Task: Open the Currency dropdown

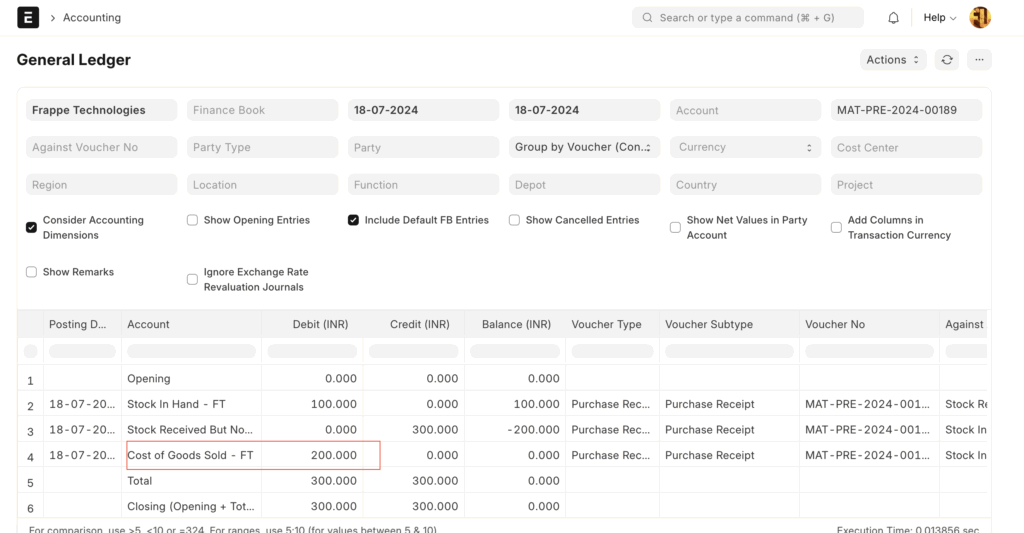Action: click(745, 147)
